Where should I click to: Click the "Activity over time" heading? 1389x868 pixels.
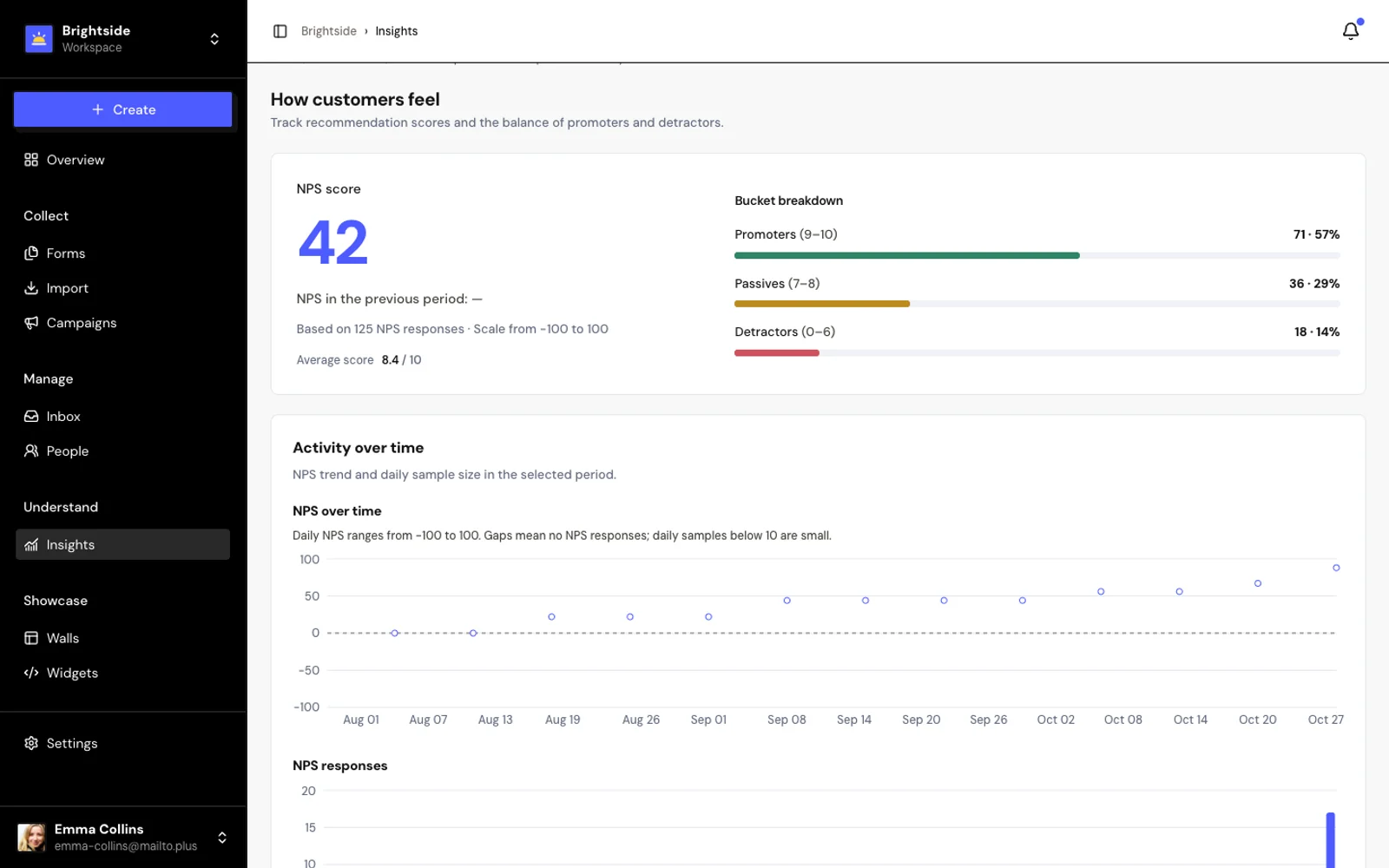358,448
